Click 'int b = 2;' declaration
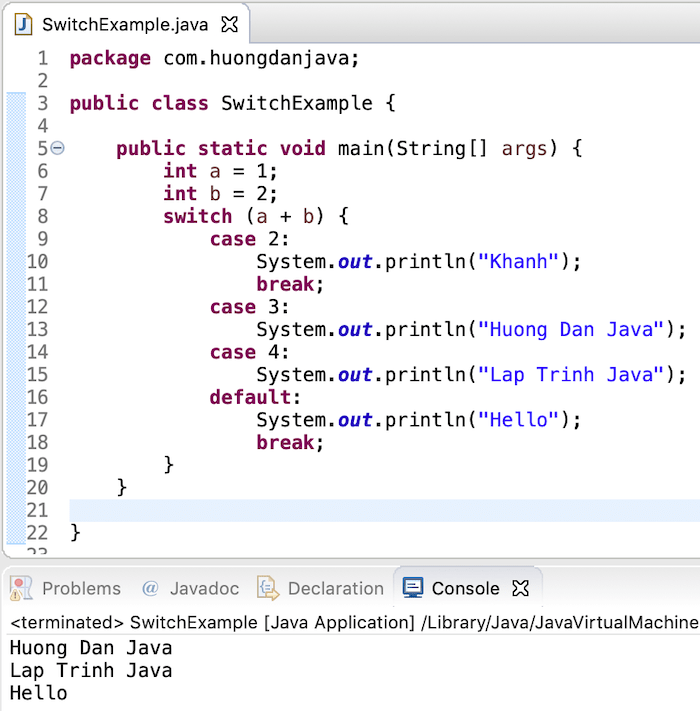Screen dimensions: 700x711 [220, 194]
